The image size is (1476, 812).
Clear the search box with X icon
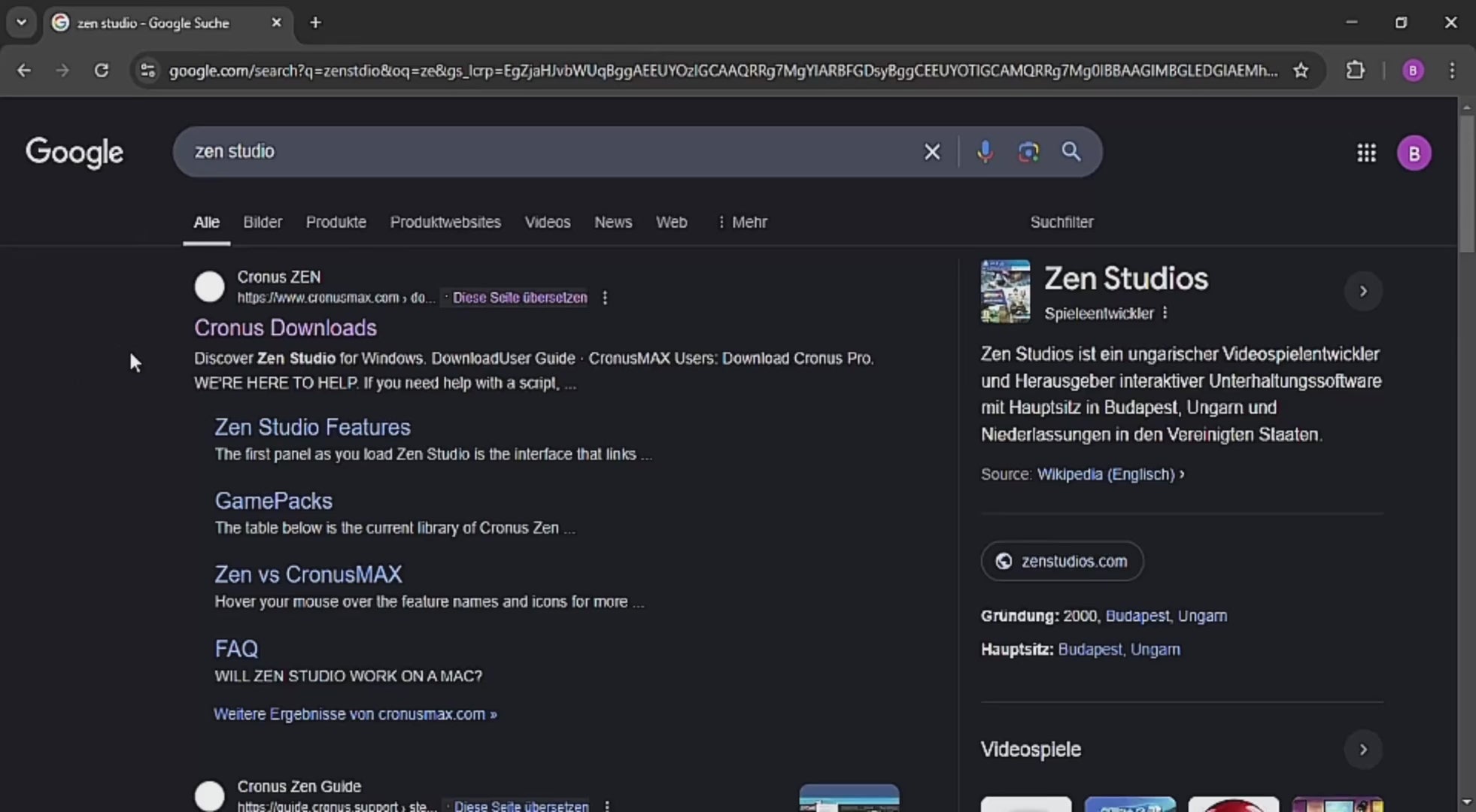[x=932, y=152]
